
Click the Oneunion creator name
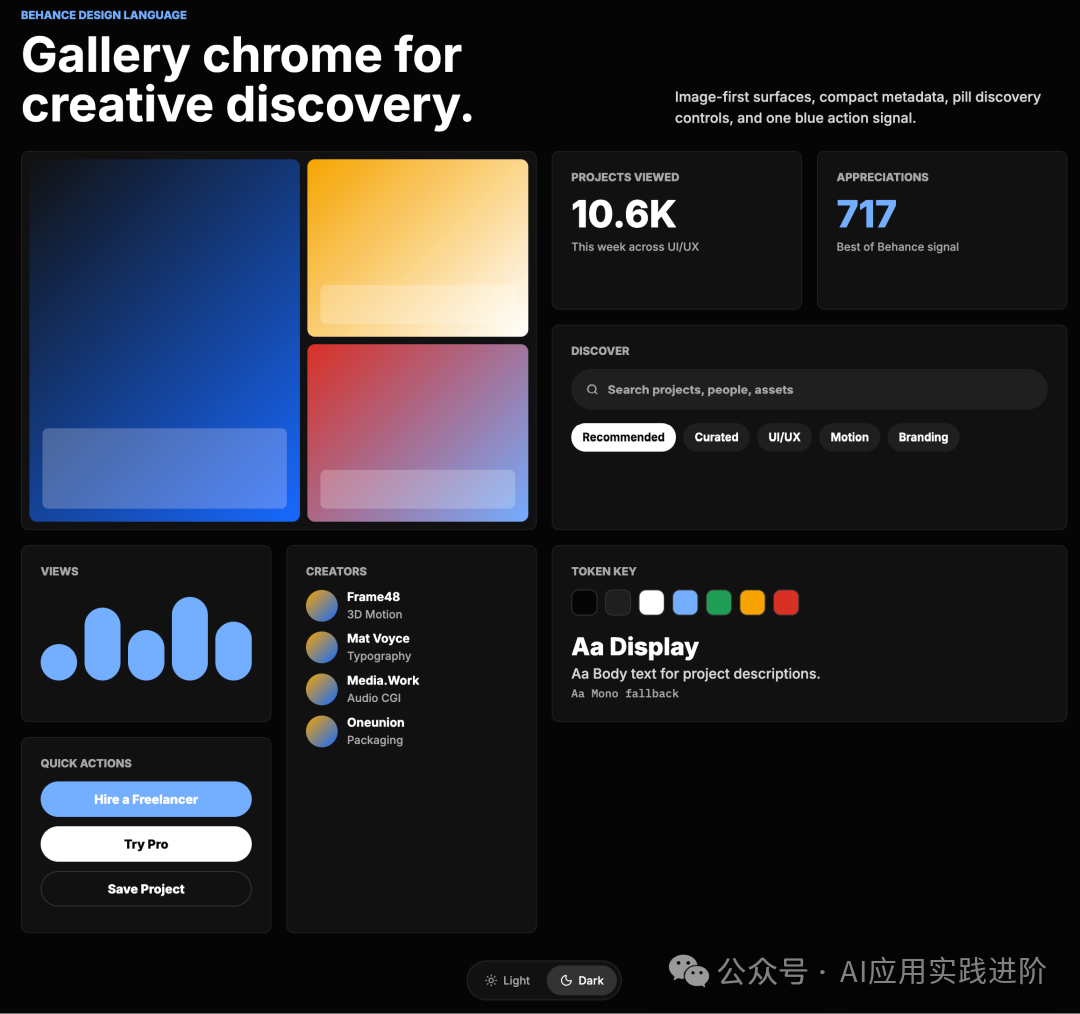tap(375, 723)
